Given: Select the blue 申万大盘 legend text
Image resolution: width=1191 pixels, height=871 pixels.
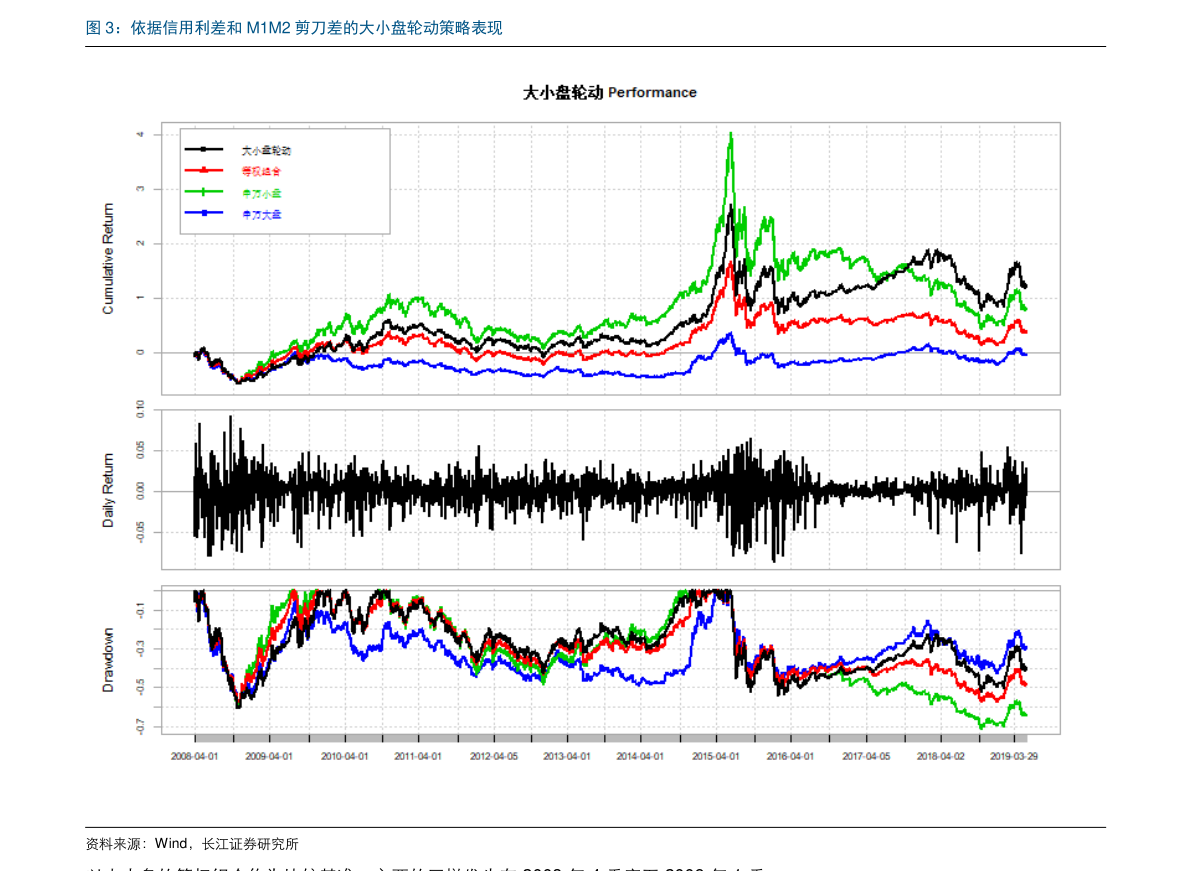Looking at the screenshot, I should pos(261,214).
